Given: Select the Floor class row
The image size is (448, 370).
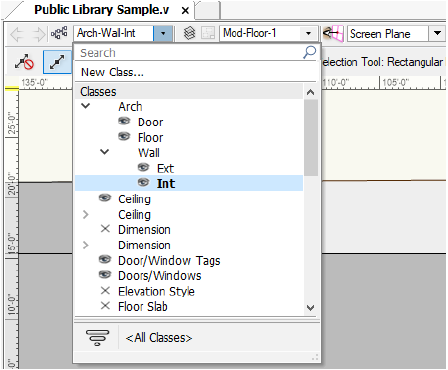Looking at the screenshot, I should [189, 137].
